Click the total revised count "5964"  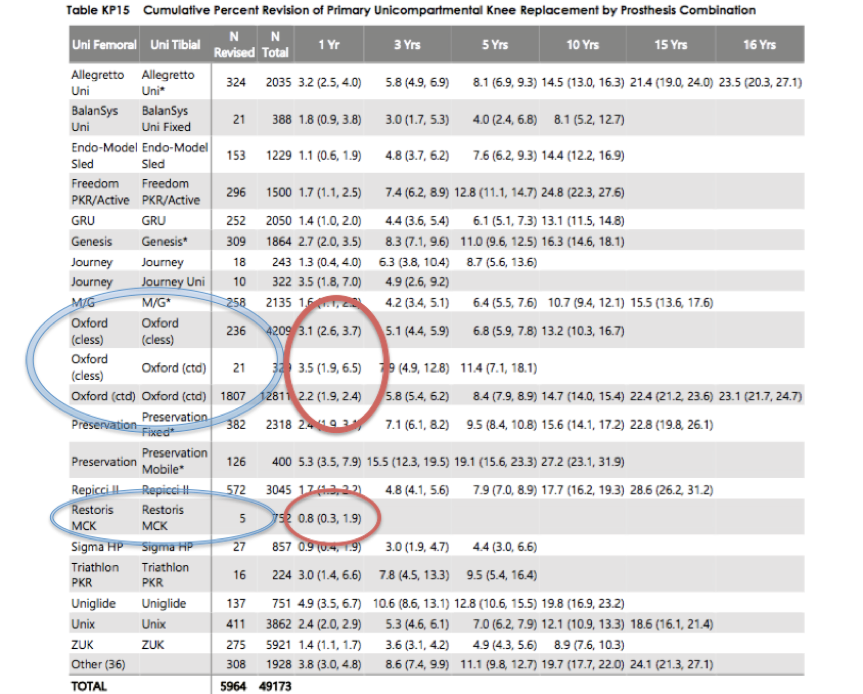[233, 686]
